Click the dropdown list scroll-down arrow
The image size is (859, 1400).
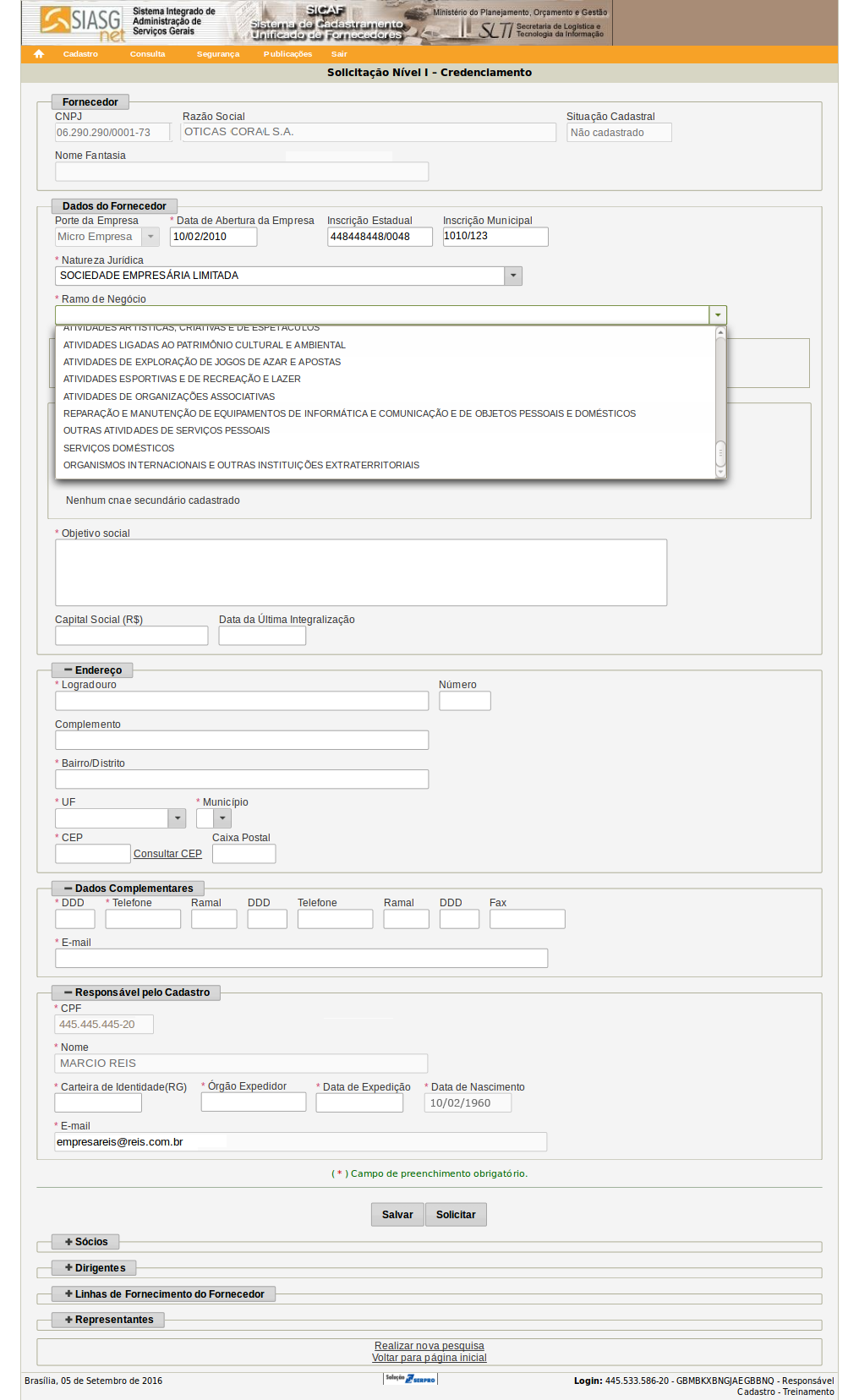coord(721,473)
